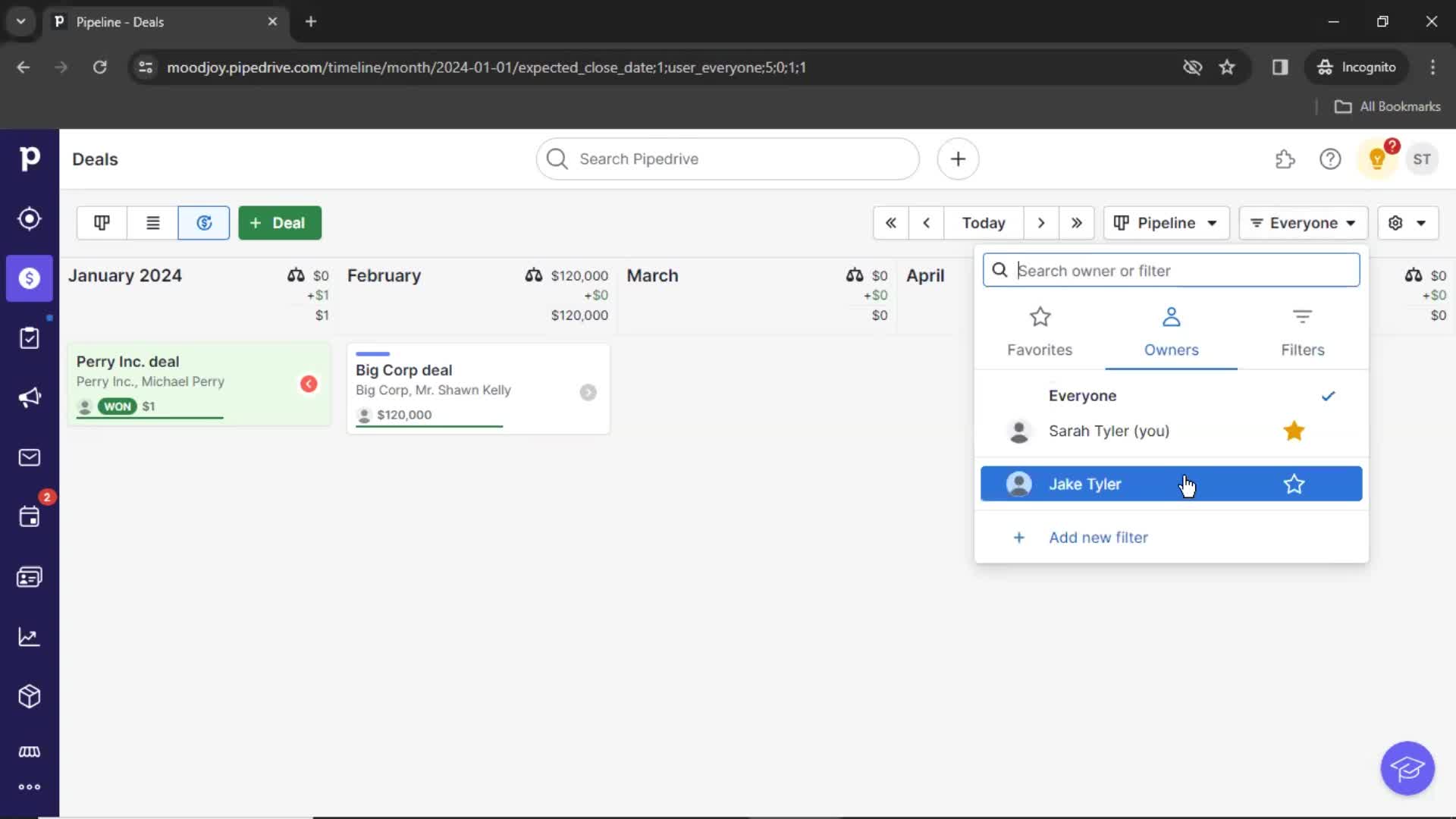Open Chrome three-dot menu
The image size is (1456, 819).
[x=1432, y=67]
